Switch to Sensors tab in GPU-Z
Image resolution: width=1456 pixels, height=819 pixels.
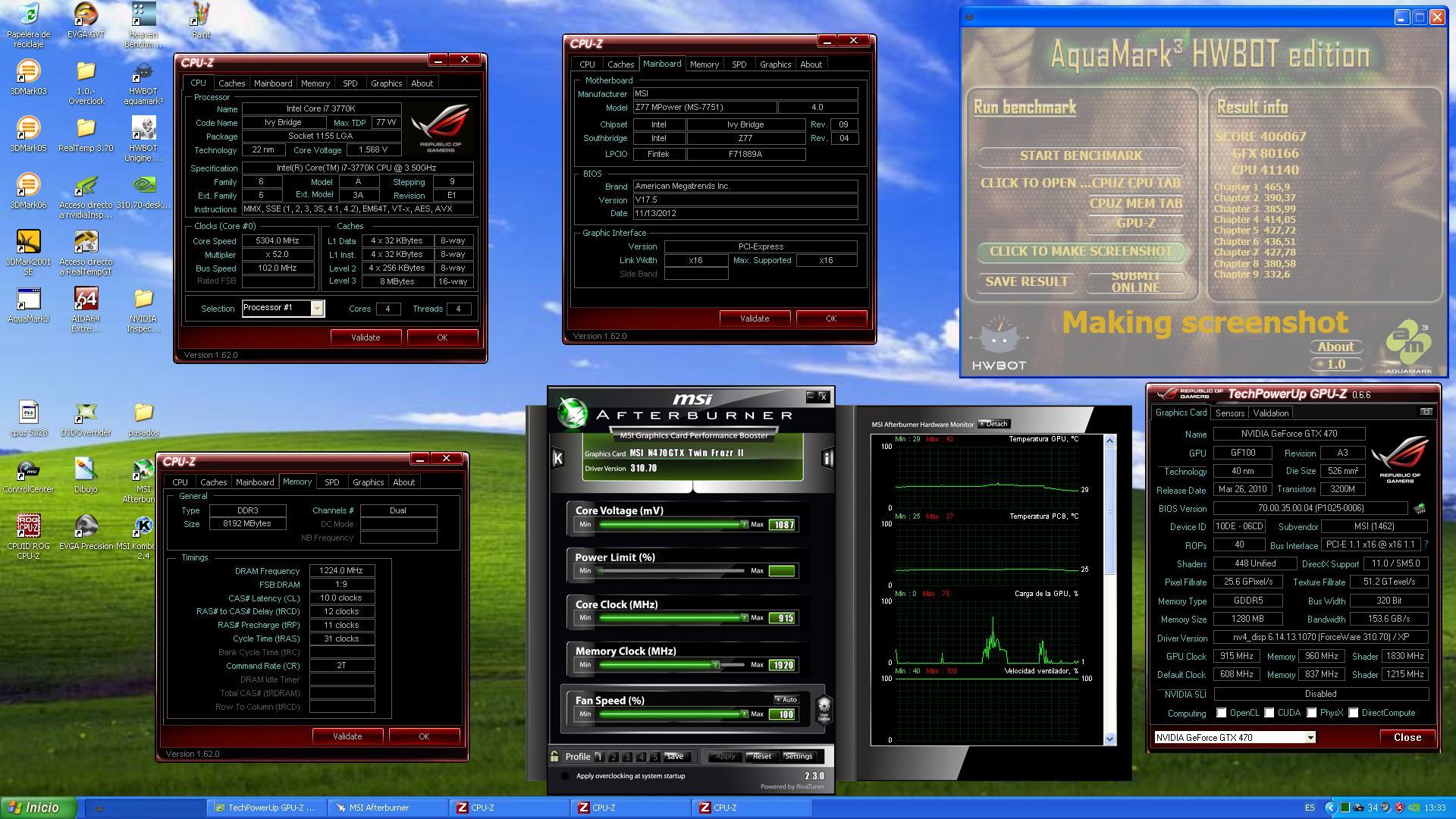pos(1229,413)
